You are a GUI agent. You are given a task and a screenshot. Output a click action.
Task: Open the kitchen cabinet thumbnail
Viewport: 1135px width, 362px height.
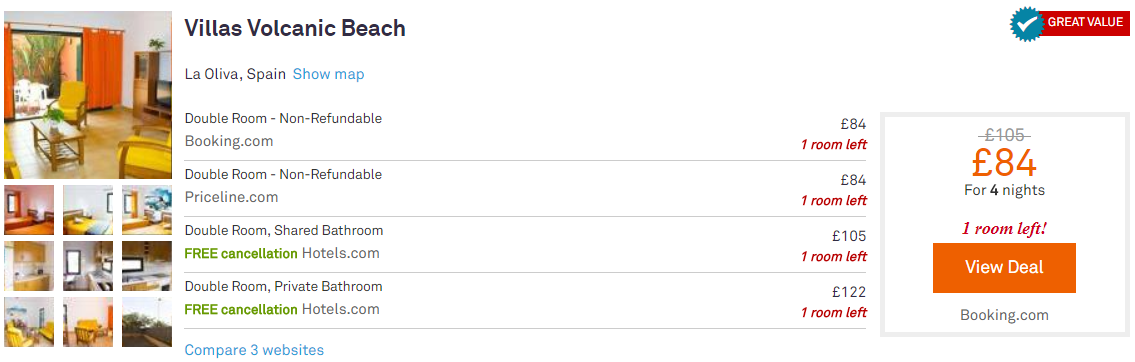coord(29,266)
